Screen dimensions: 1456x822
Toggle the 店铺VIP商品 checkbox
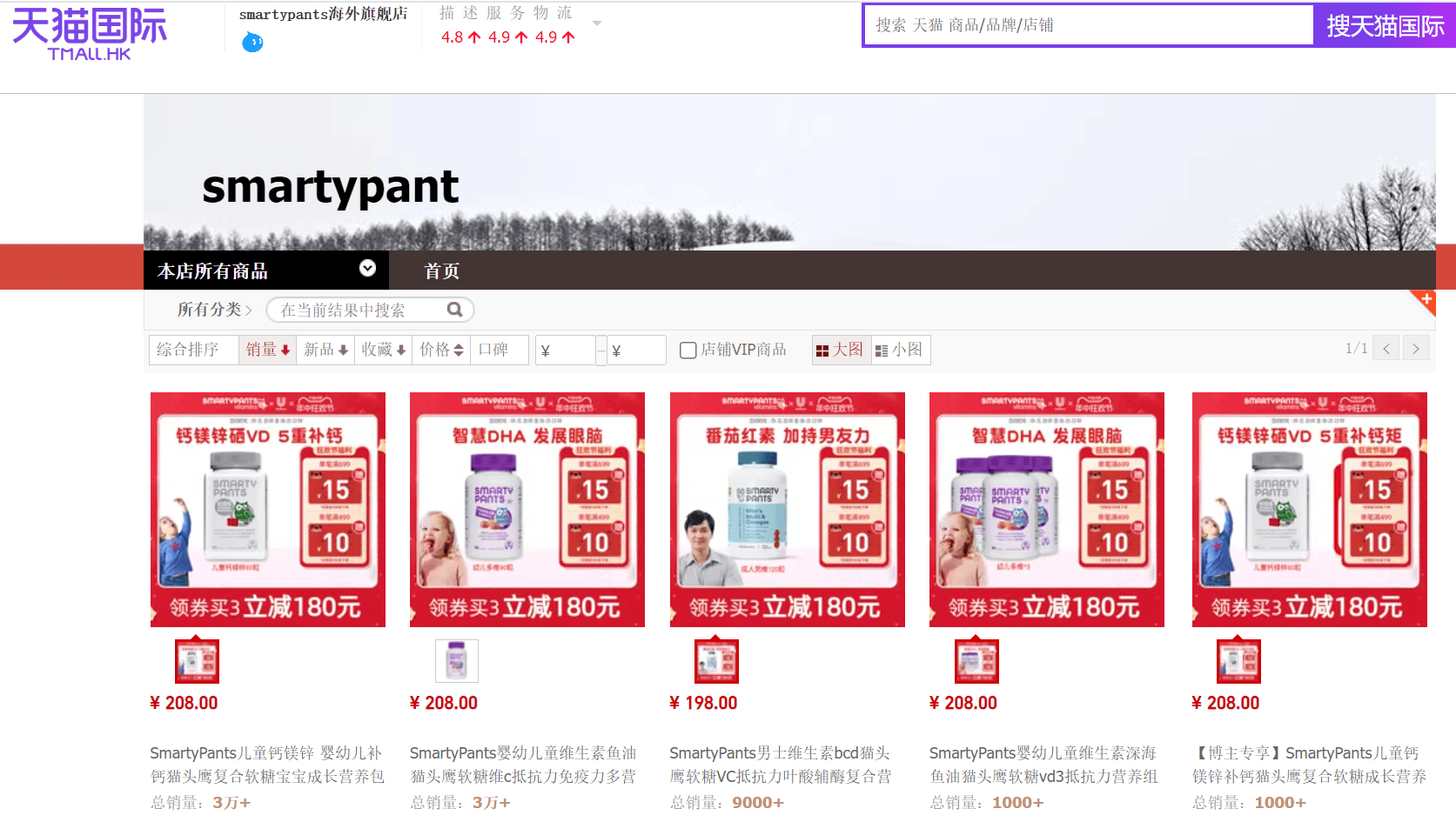click(688, 351)
